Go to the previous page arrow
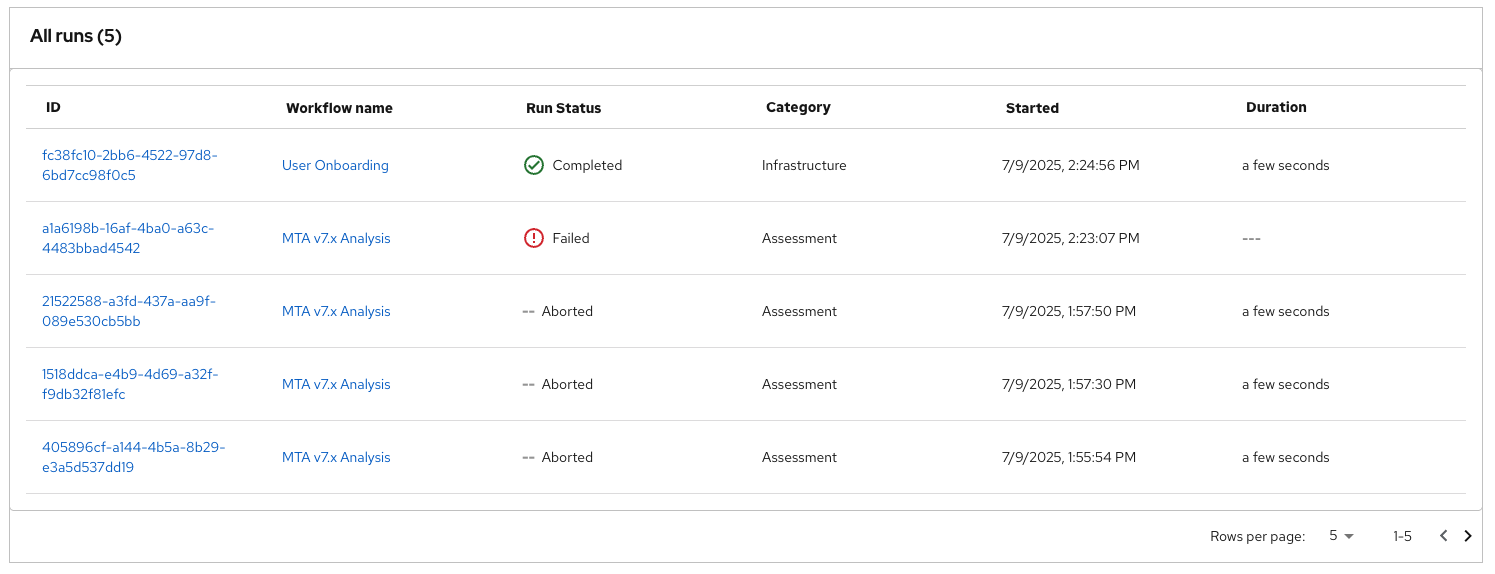 (1443, 536)
